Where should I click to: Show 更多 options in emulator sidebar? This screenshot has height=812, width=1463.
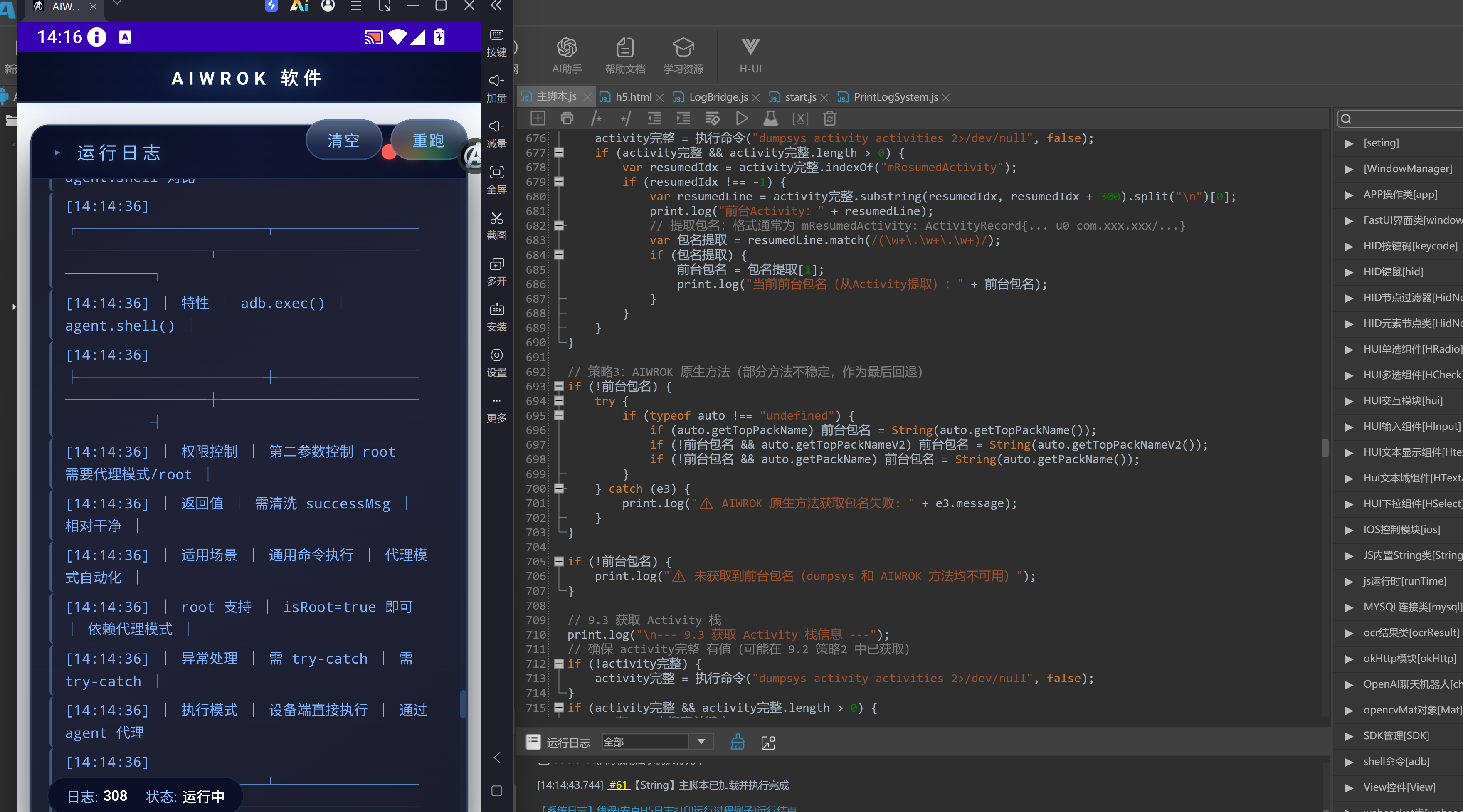(496, 410)
